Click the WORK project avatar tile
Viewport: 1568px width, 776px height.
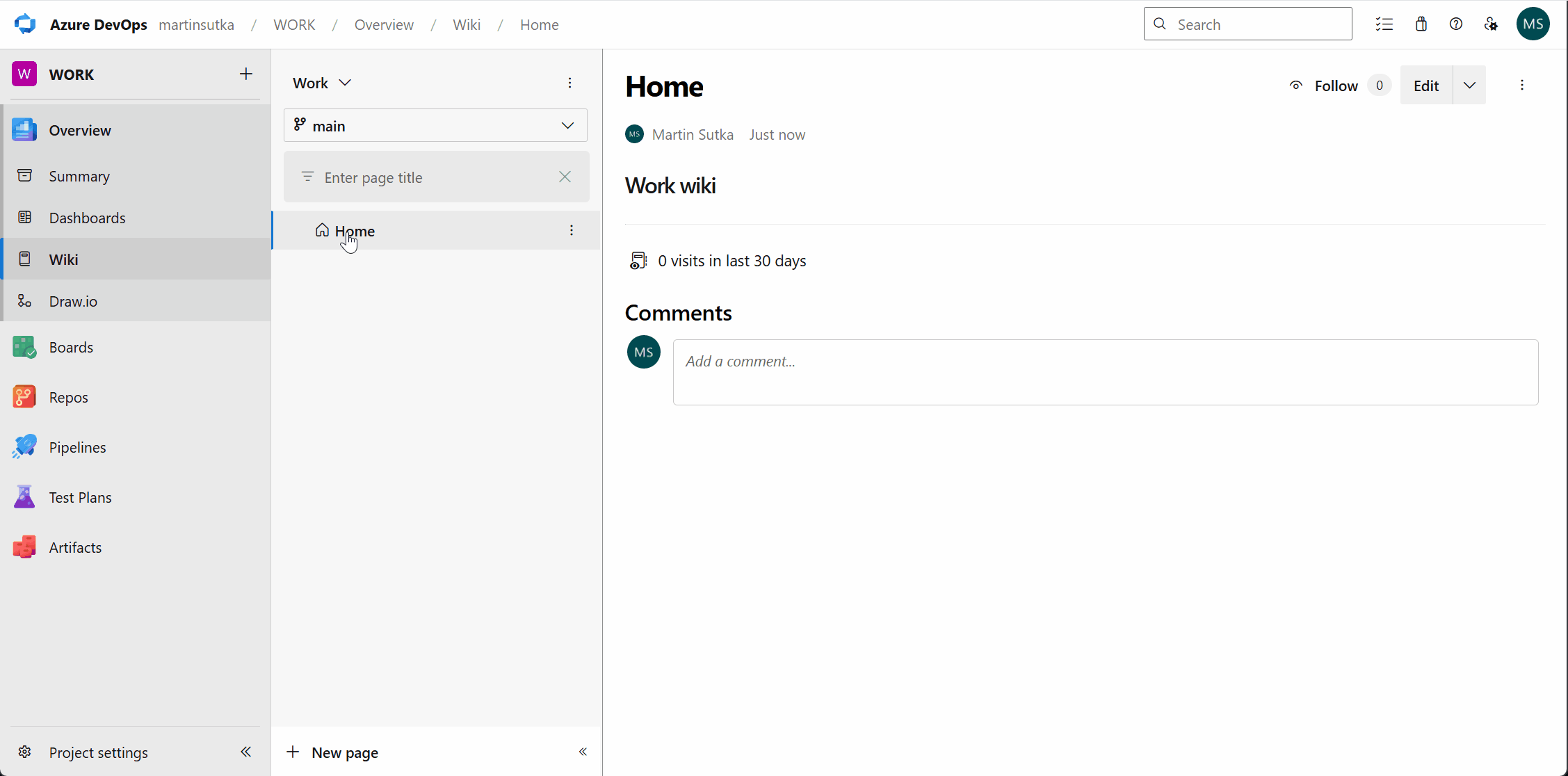[x=24, y=74]
